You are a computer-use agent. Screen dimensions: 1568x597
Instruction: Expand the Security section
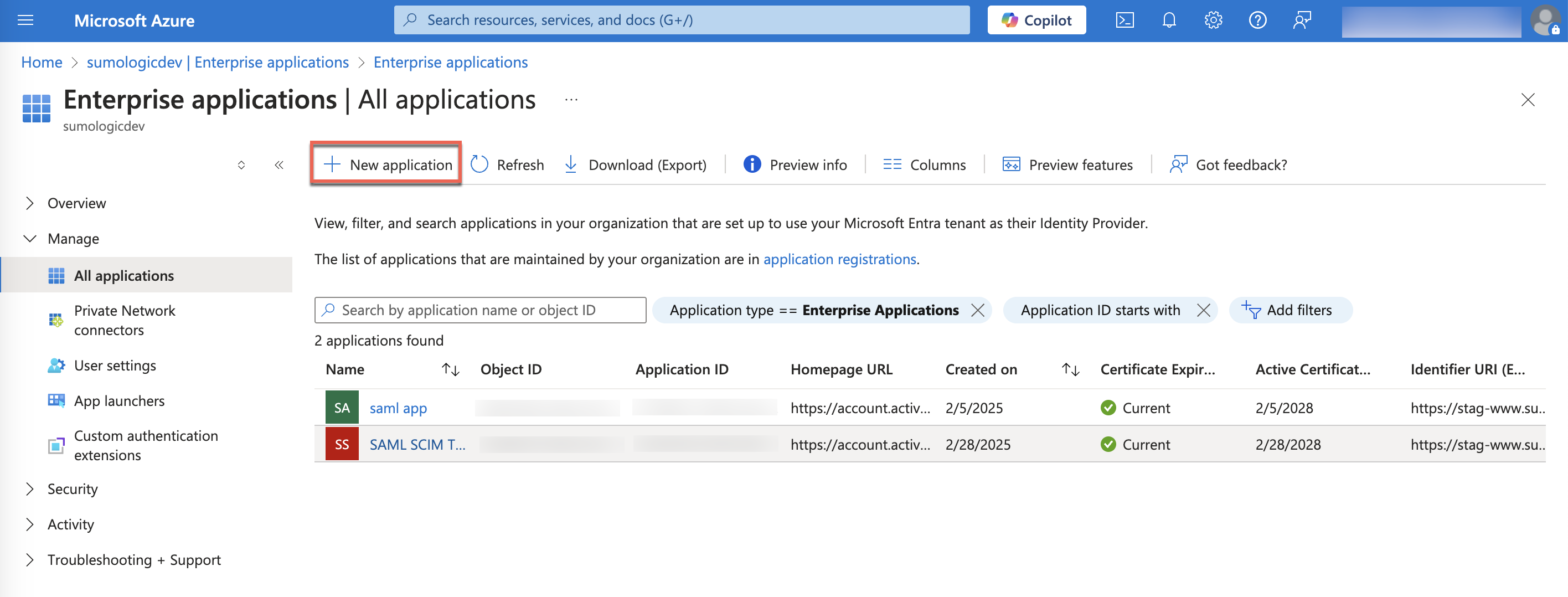tap(73, 488)
